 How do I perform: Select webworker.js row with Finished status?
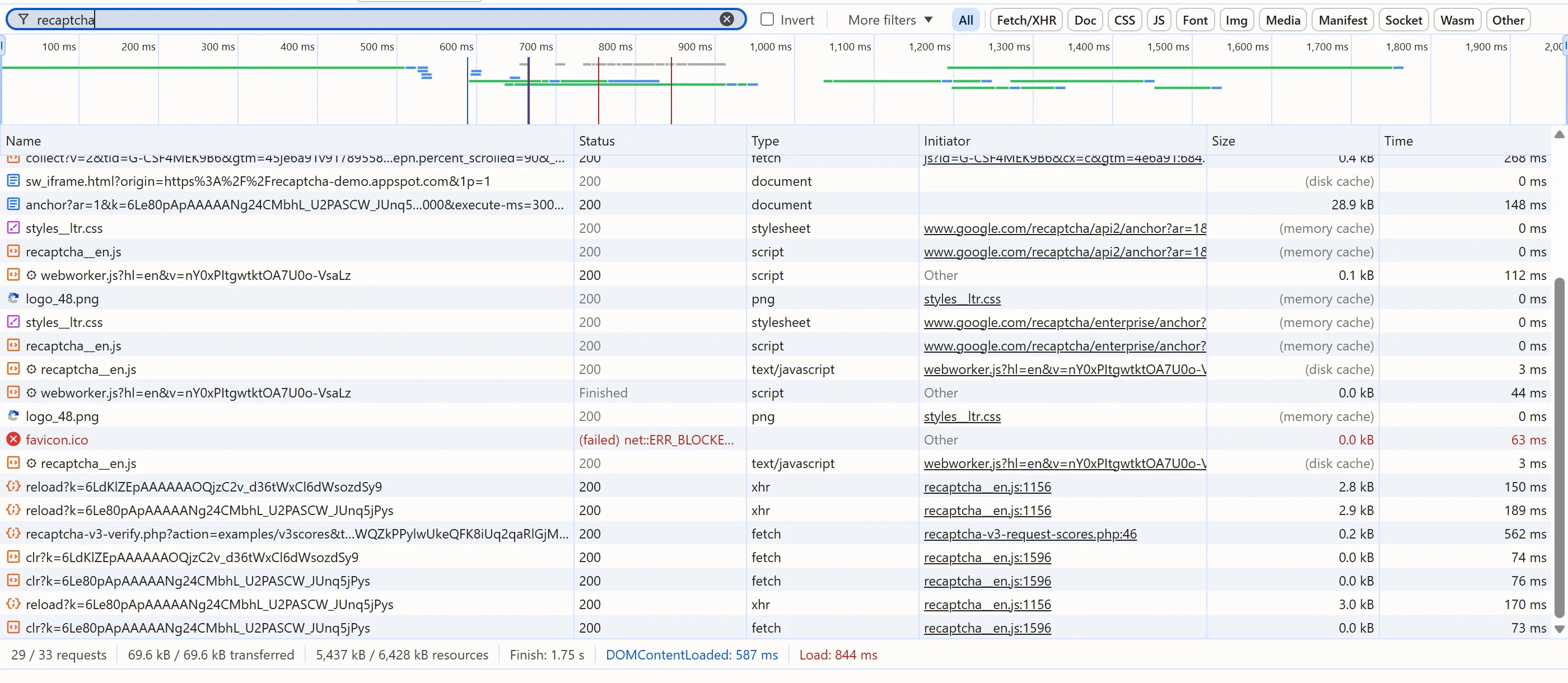coord(776,392)
